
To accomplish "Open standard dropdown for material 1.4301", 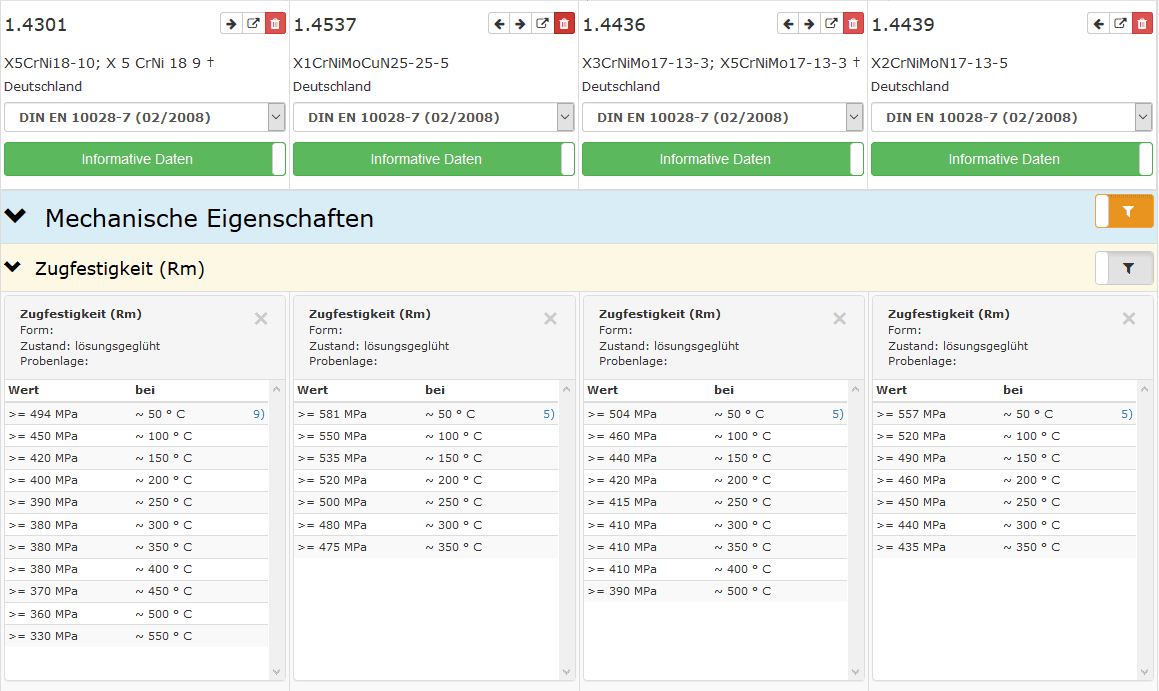I will (x=145, y=117).
